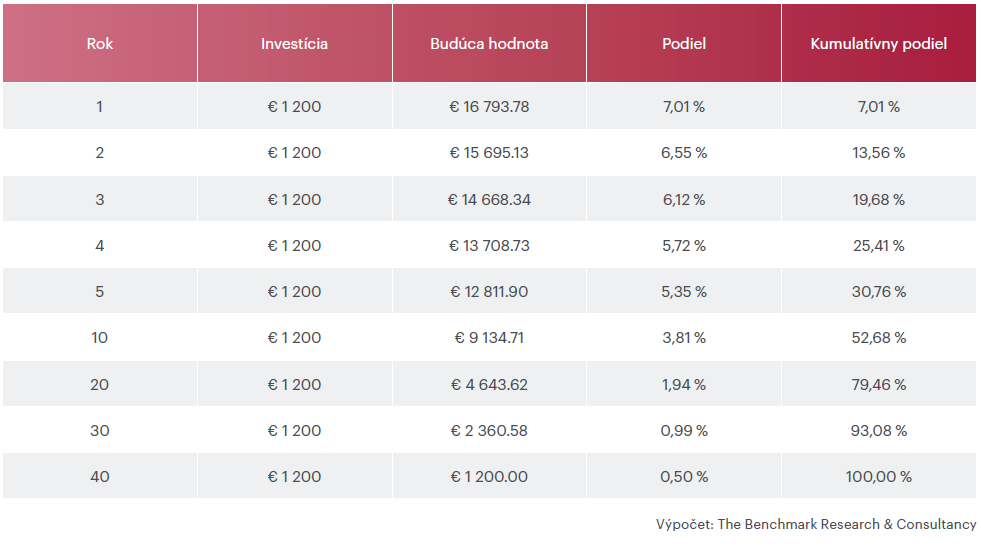Select the 79,46 % cumulative cell
Screen dimensions: 981x546
point(879,384)
